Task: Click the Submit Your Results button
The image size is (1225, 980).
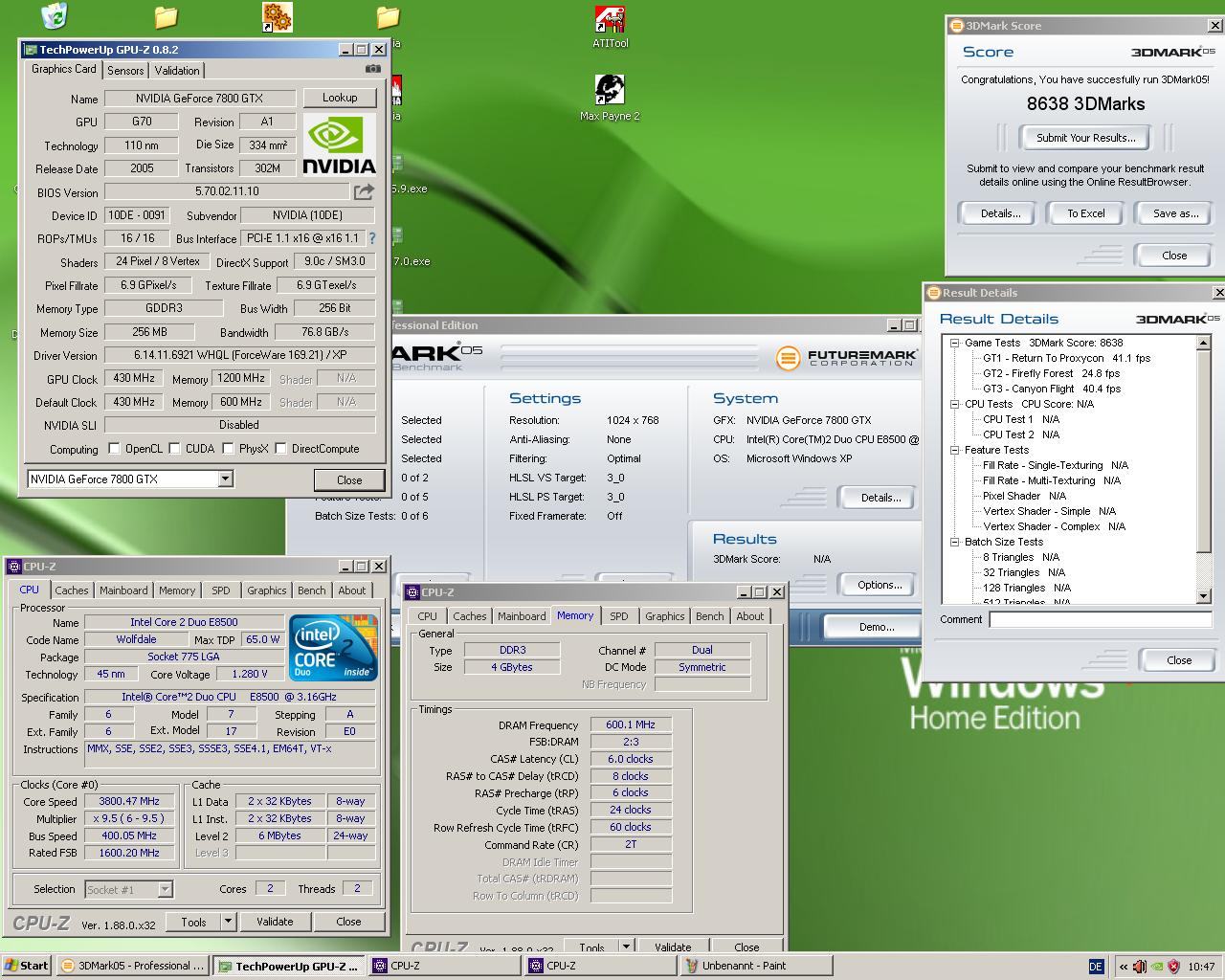Action: [1085, 138]
